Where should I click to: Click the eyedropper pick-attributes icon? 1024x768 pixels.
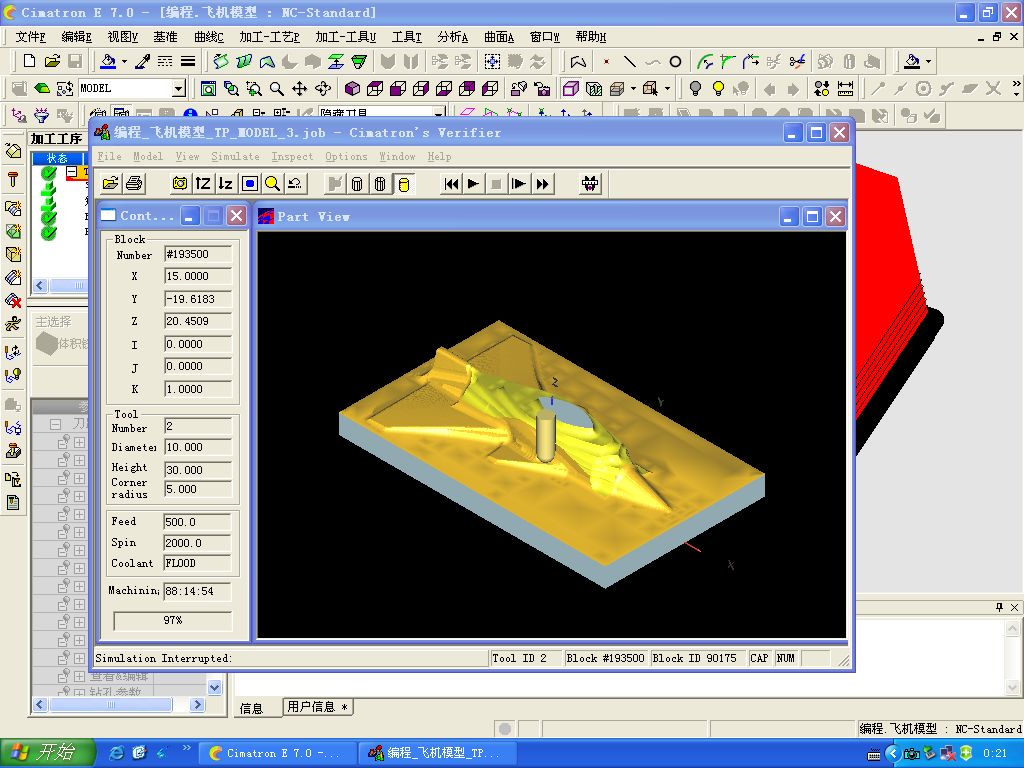142,61
